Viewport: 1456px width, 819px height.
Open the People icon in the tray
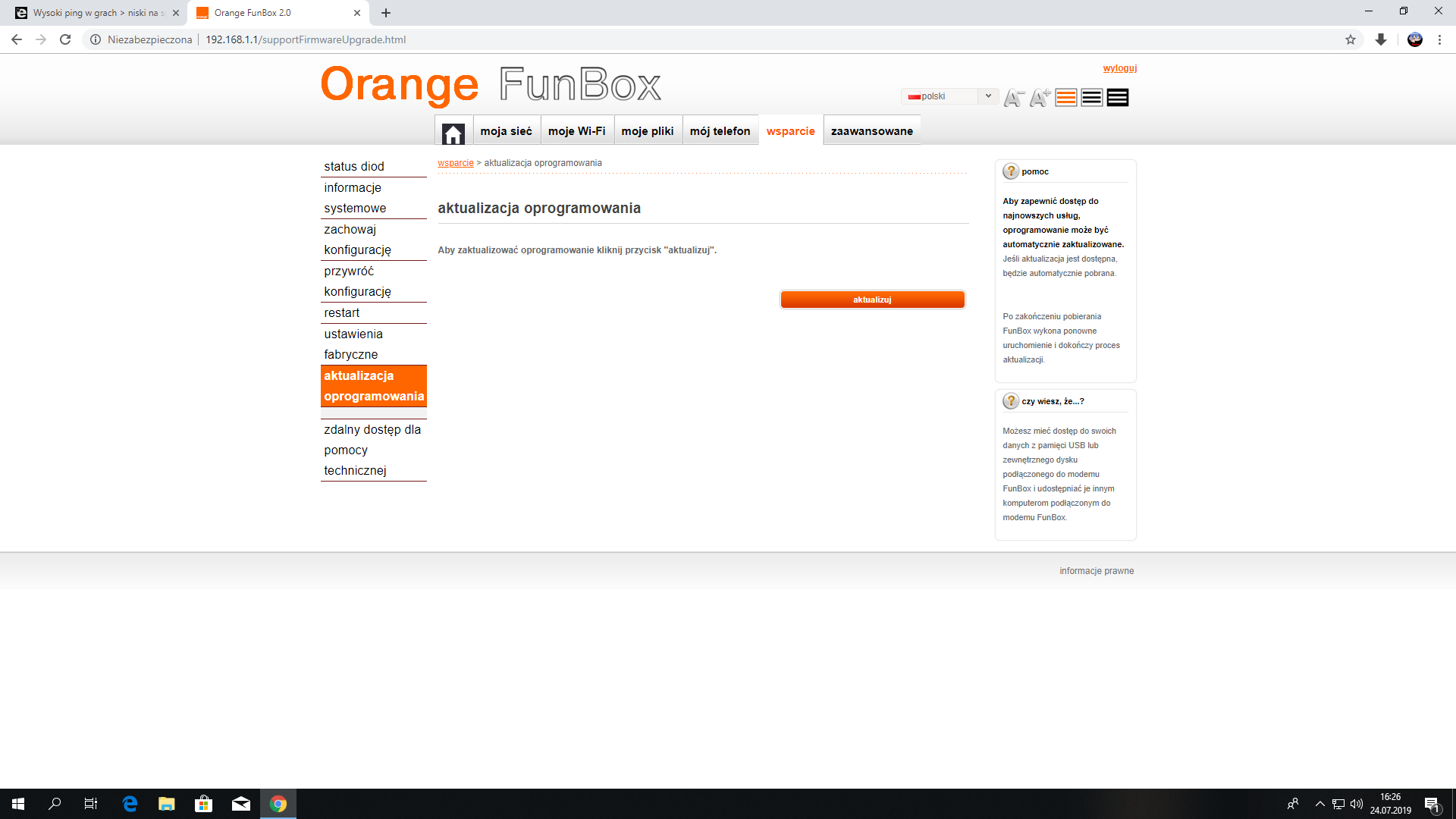coord(1293,804)
